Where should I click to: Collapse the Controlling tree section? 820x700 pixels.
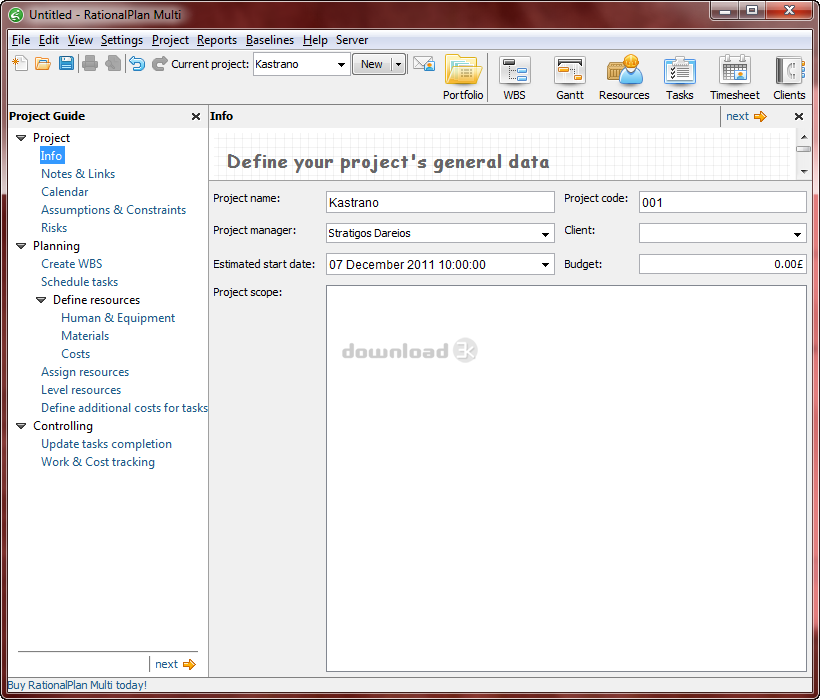(x=21, y=426)
